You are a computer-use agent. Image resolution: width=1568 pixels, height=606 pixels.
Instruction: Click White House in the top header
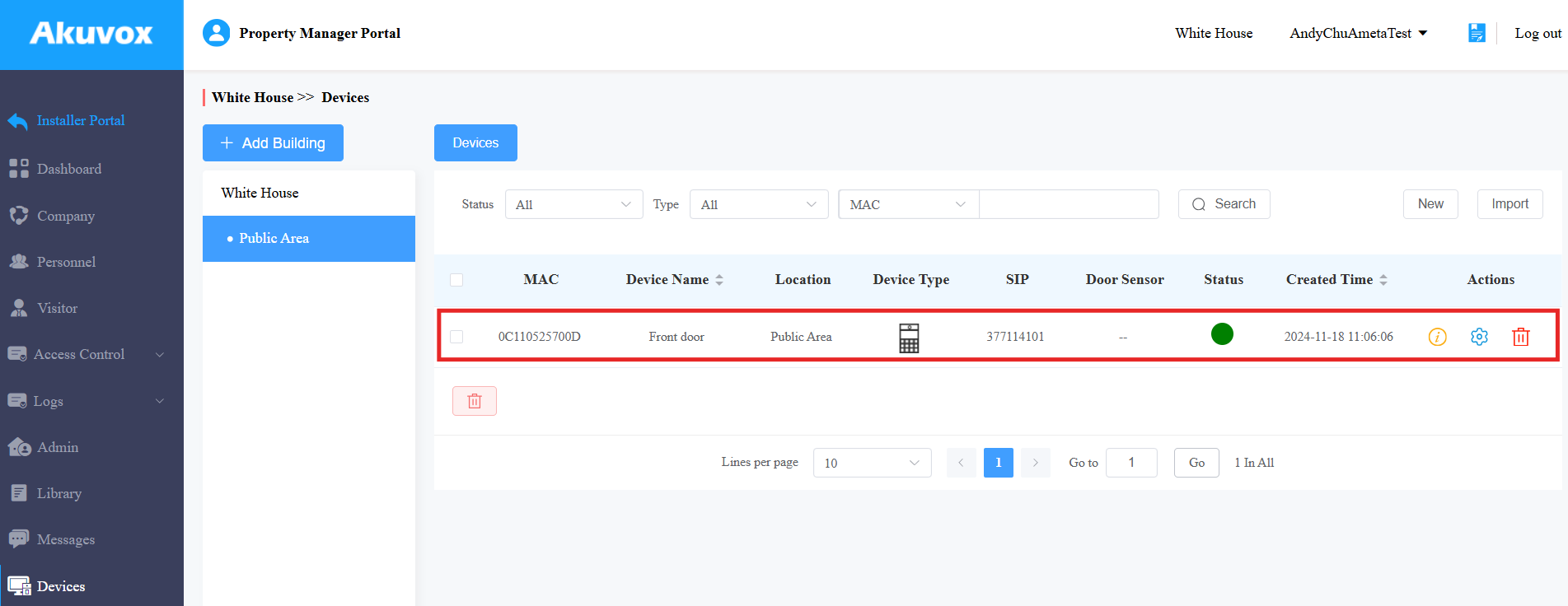point(1214,33)
